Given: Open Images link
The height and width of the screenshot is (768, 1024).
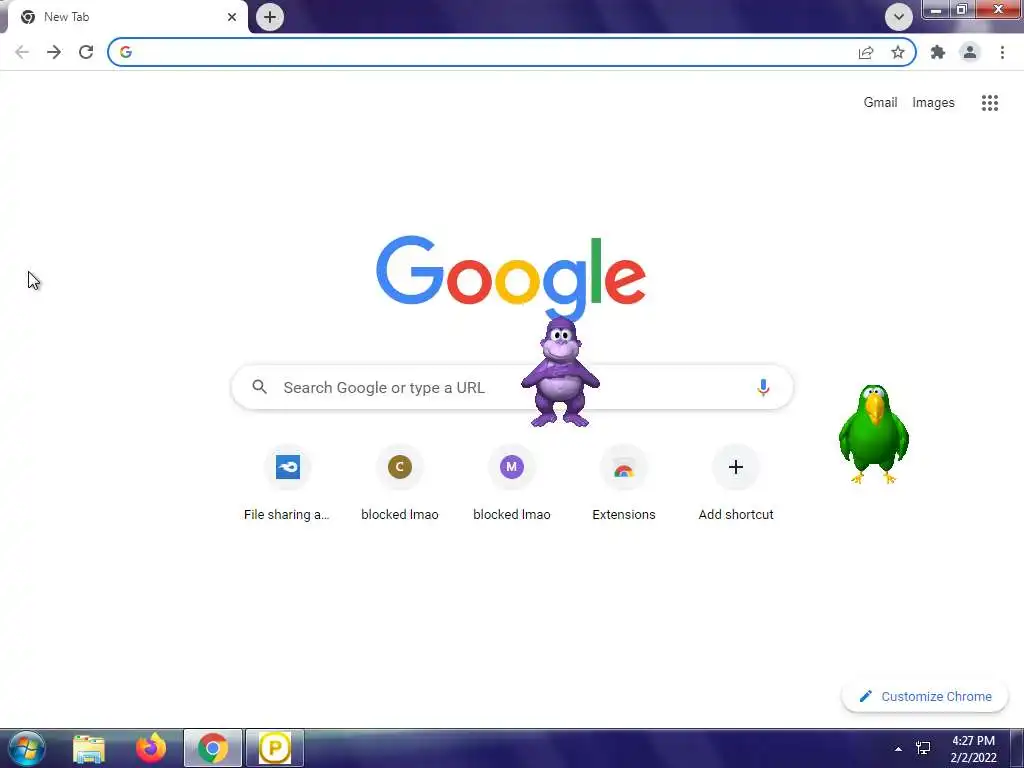Looking at the screenshot, I should 933,103.
